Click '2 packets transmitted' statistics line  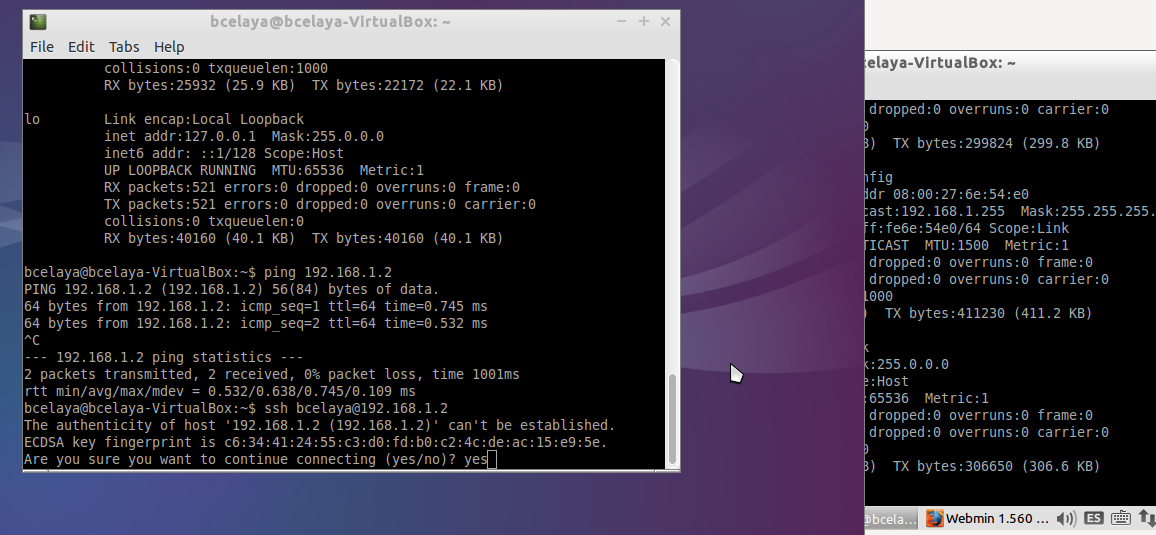pos(271,374)
